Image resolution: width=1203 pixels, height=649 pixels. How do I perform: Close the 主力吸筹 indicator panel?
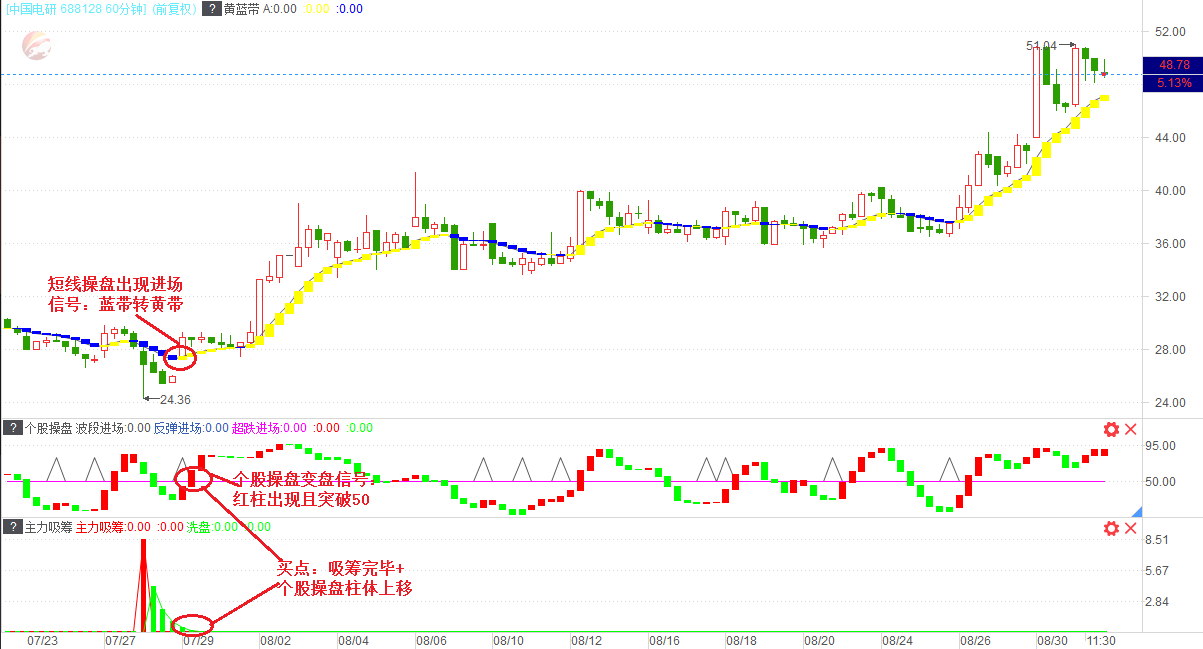pos(1131,528)
